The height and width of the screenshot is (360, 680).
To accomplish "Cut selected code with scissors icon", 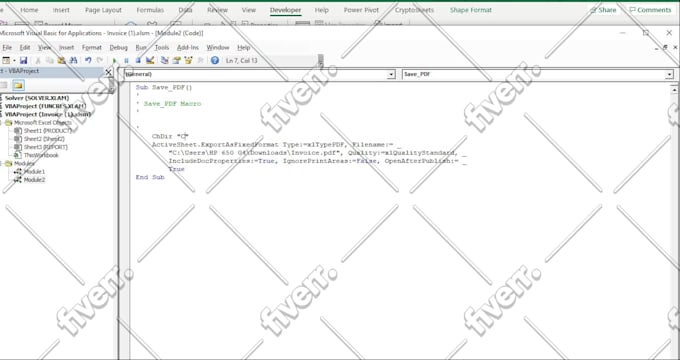I will [38, 60].
